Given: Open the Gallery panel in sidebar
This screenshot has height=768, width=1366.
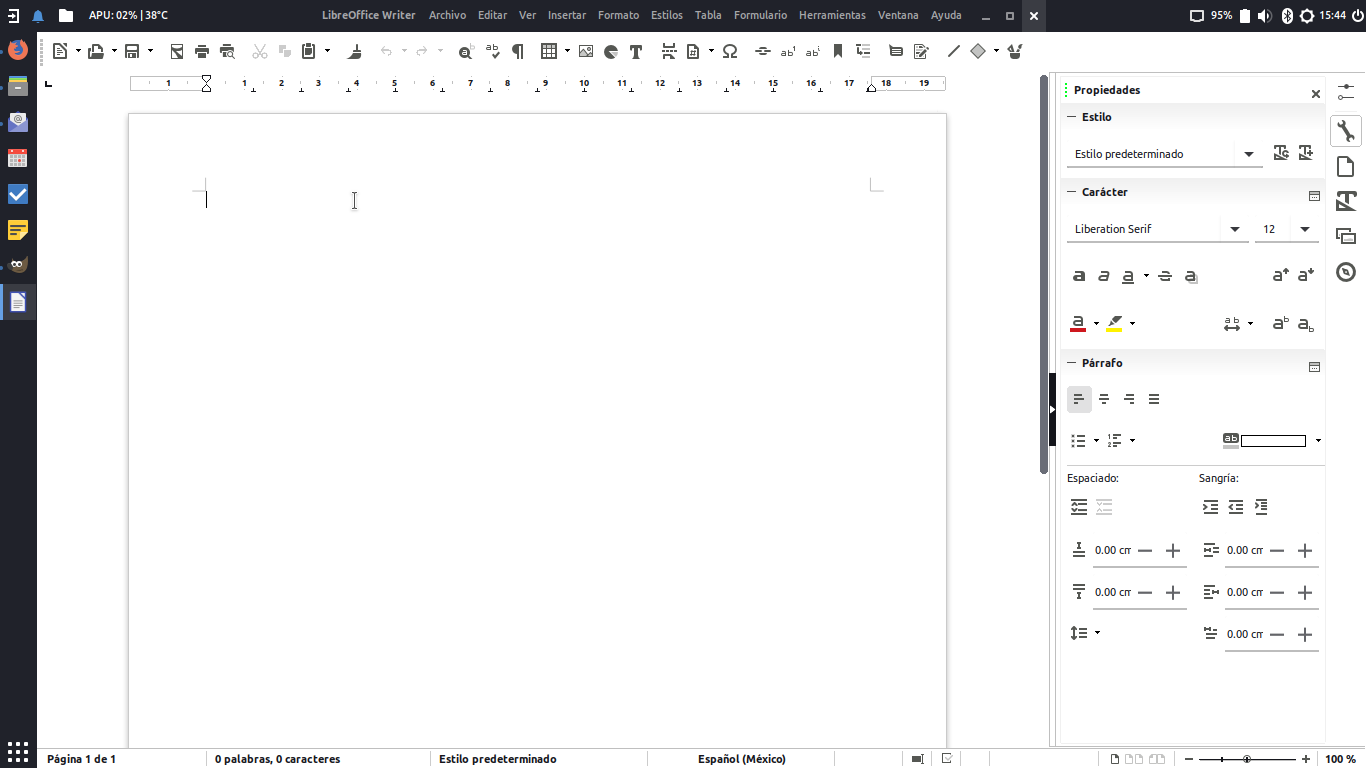Looking at the screenshot, I should [1346, 236].
